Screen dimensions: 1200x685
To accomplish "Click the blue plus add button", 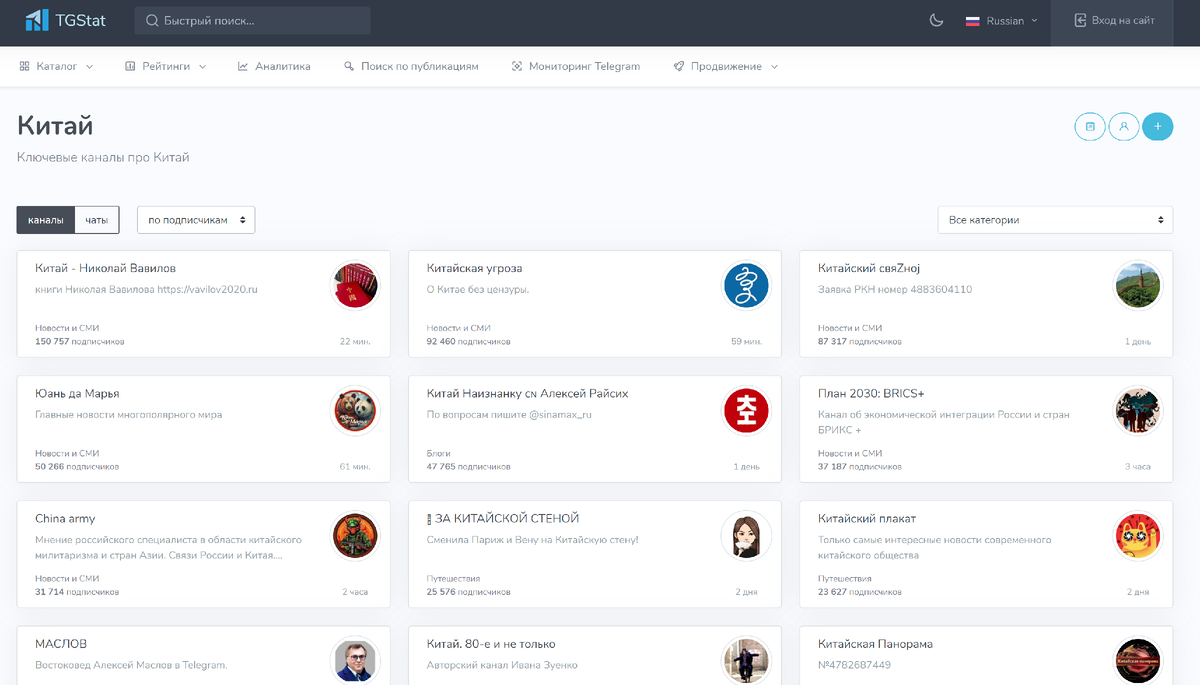I will pos(1158,126).
